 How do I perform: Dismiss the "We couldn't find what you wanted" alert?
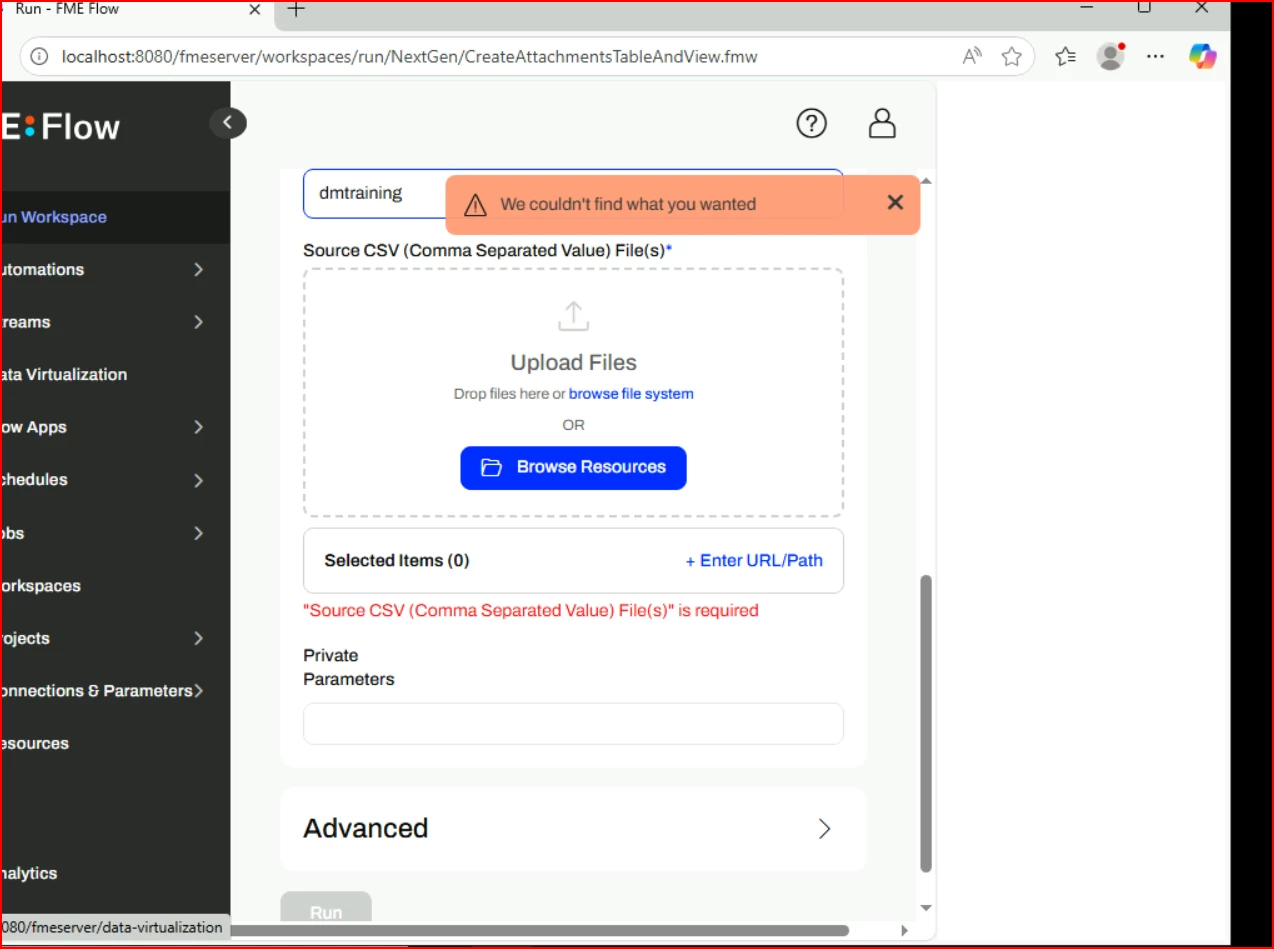click(895, 202)
